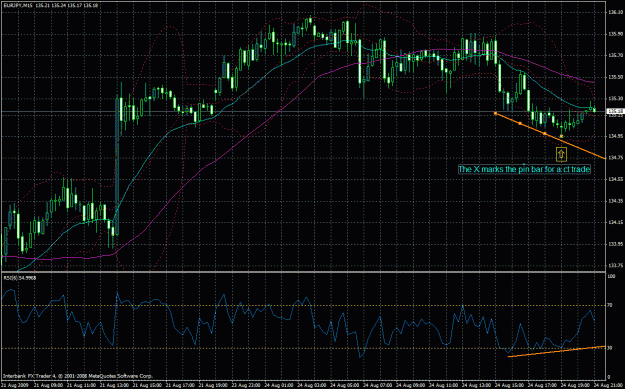
Task: Click the '23 Aug 23:00' time label
Action: point(245,385)
